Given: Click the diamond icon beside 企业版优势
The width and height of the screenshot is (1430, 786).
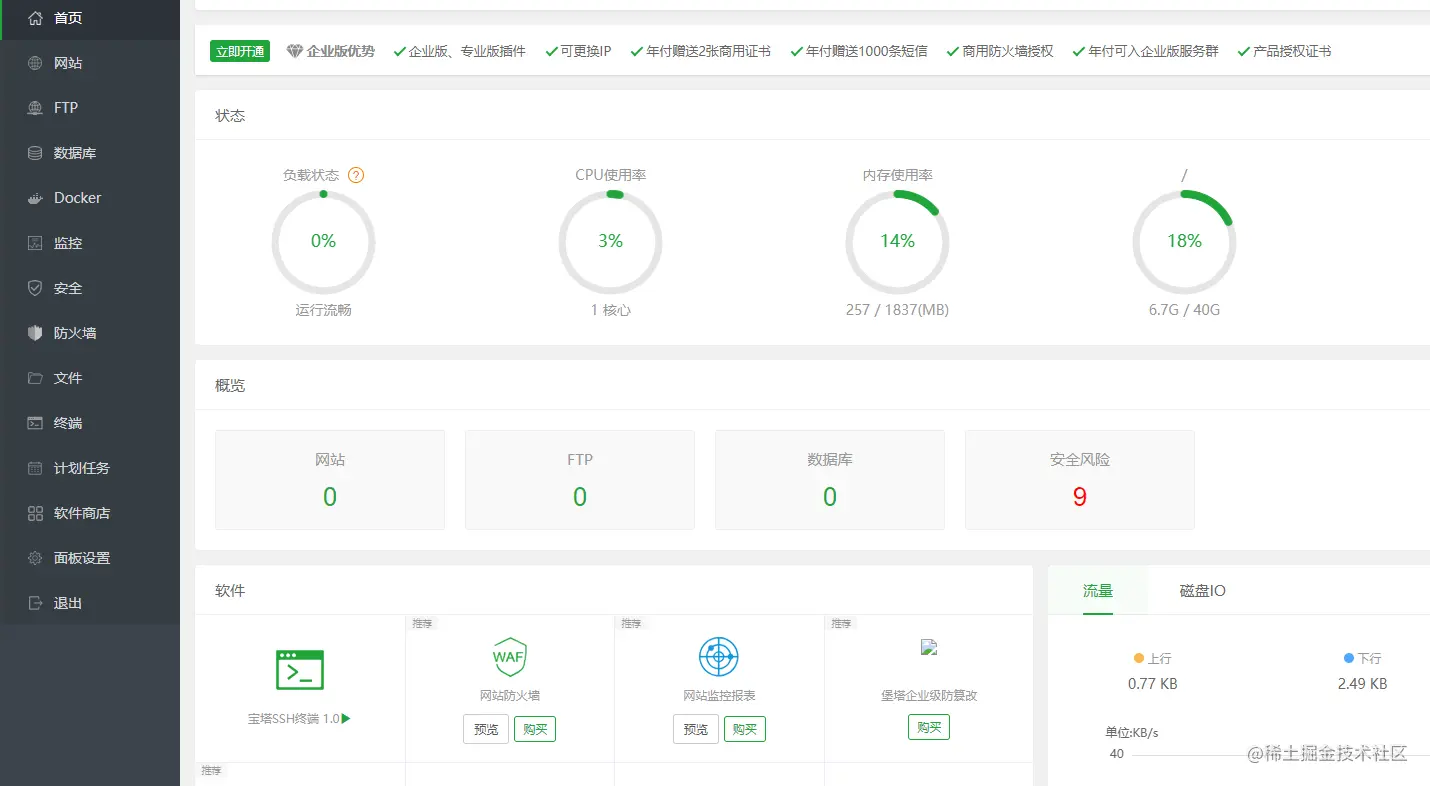Looking at the screenshot, I should tap(294, 51).
